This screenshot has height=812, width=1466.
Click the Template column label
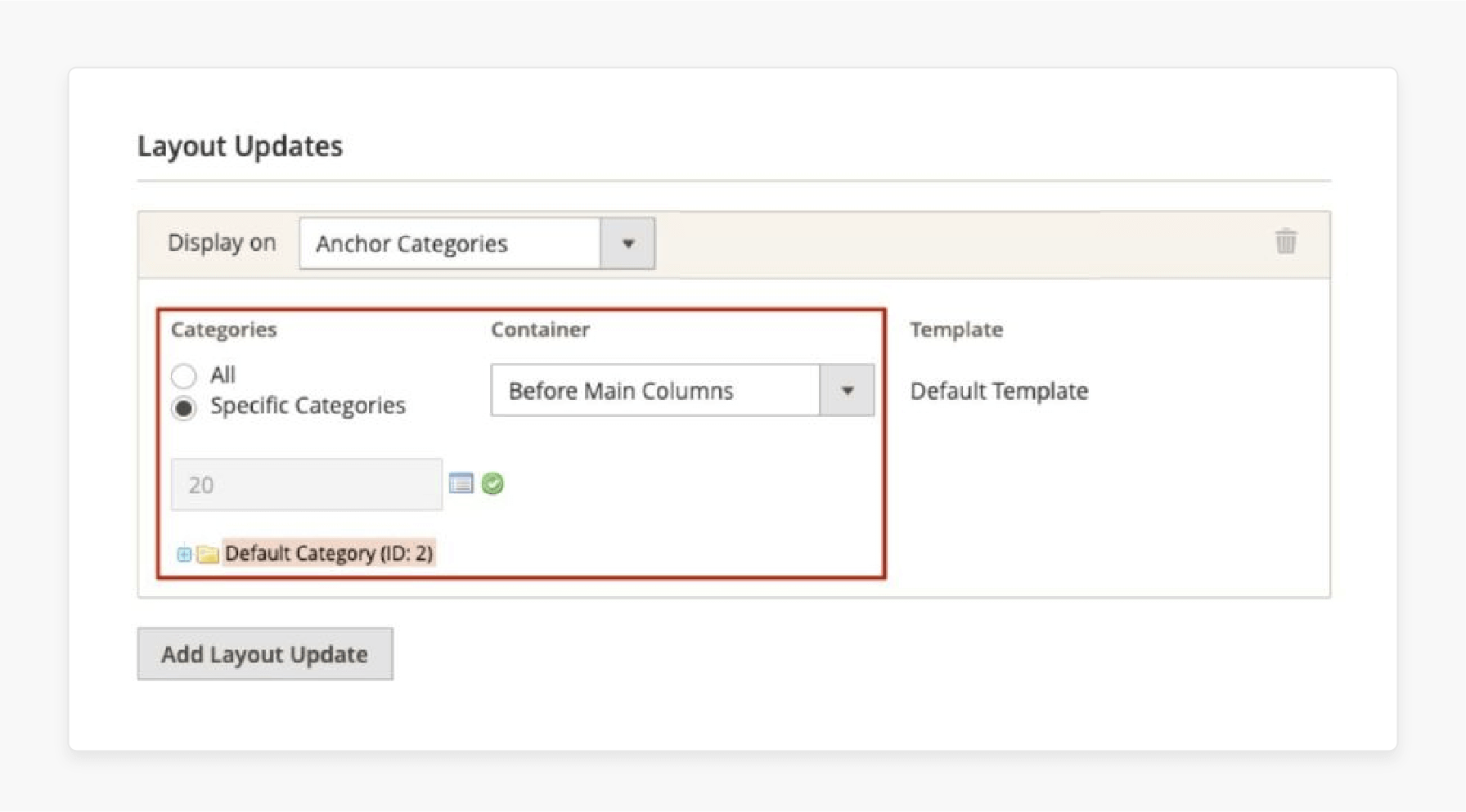(956, 330)
